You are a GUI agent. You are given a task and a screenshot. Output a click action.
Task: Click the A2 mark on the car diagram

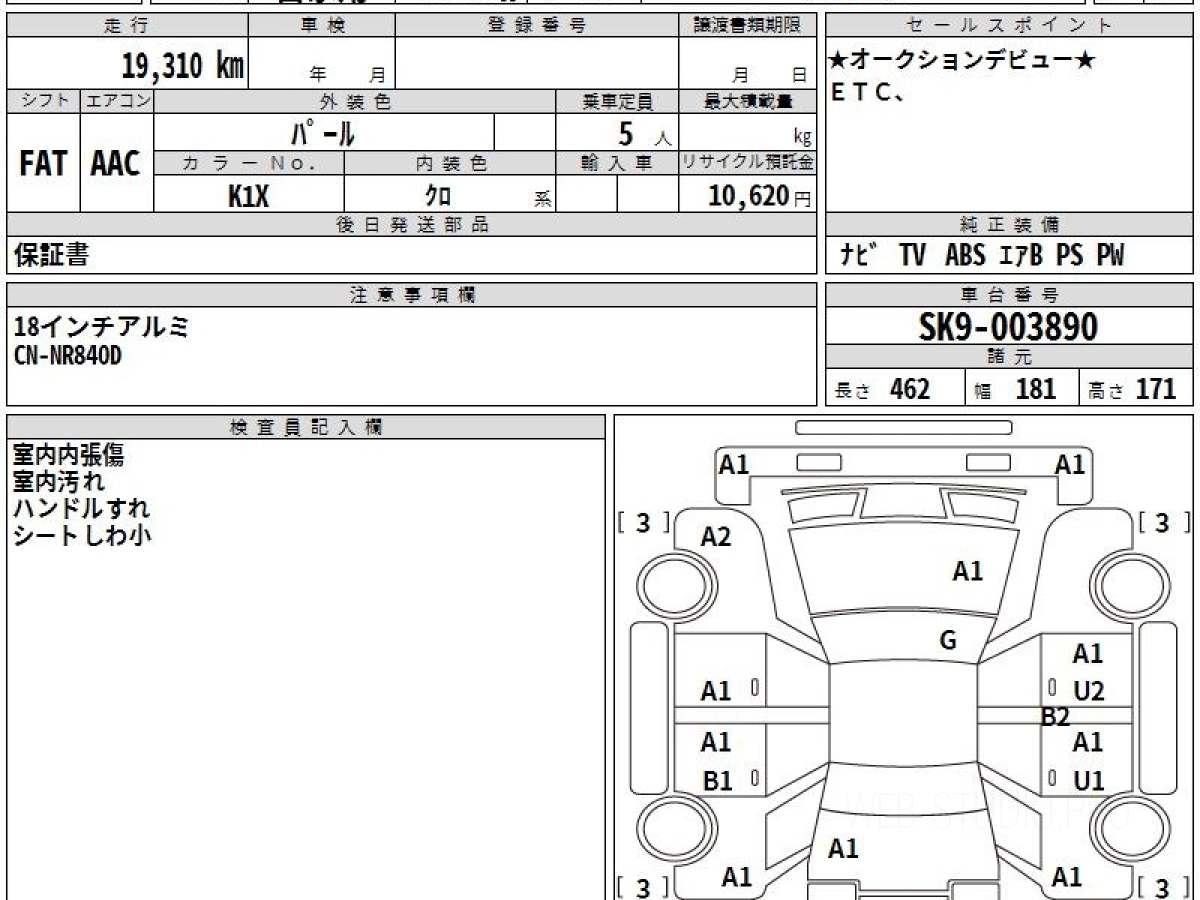tap(716, 537)
